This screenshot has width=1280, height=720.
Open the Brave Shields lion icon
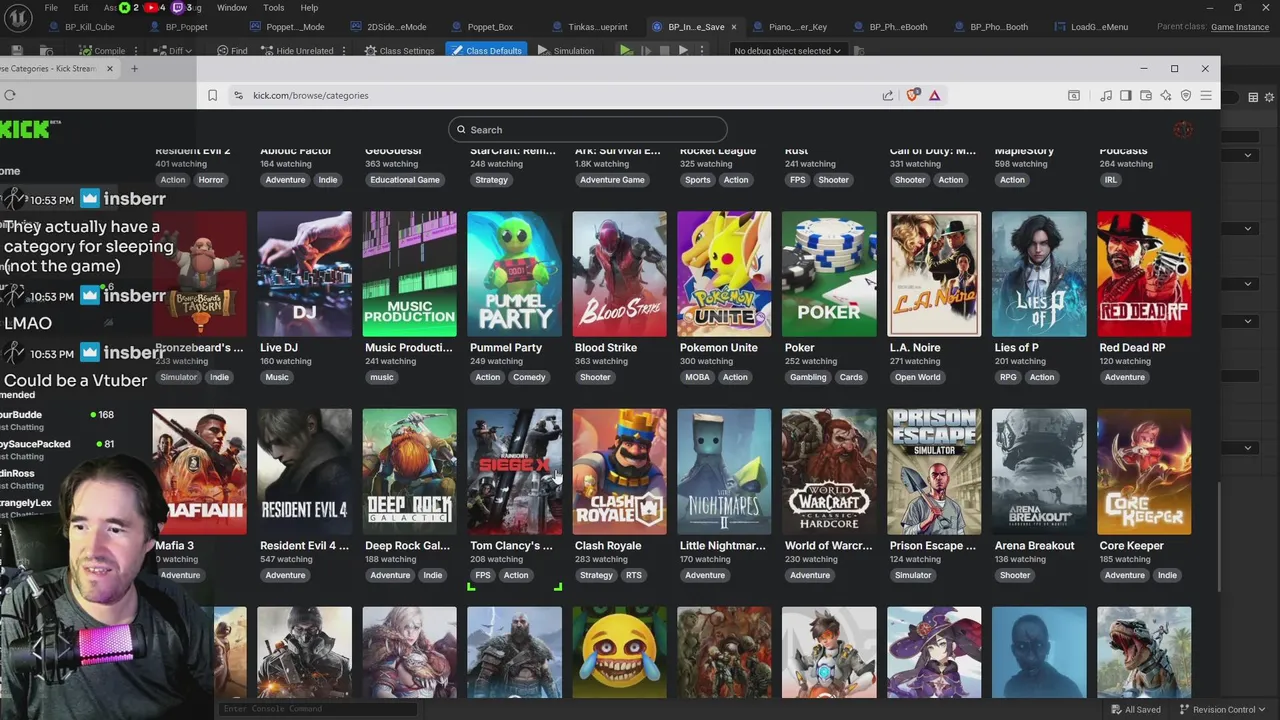912,95
